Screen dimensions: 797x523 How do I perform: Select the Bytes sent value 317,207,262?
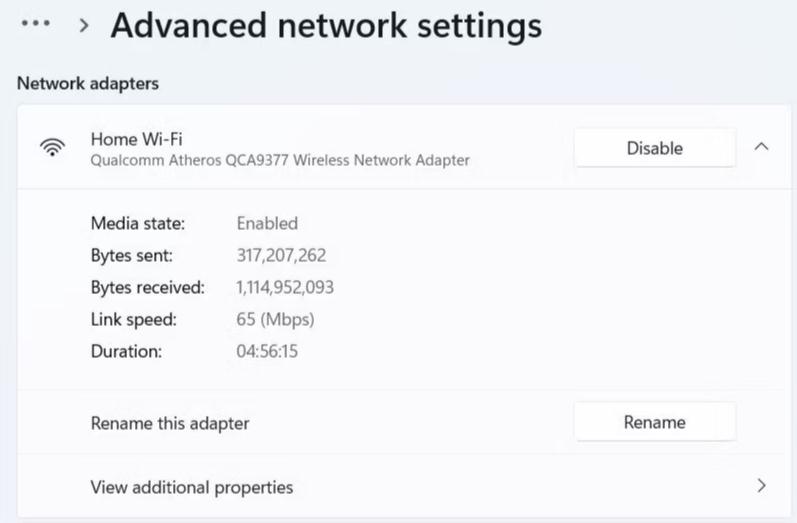point(281,255)
